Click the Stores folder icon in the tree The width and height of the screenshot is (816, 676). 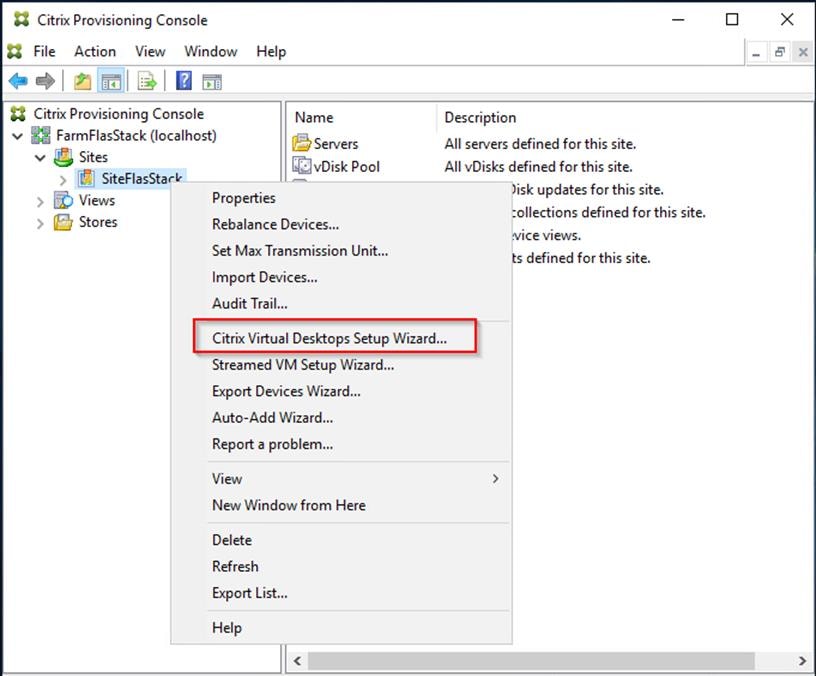pos(62,222)
